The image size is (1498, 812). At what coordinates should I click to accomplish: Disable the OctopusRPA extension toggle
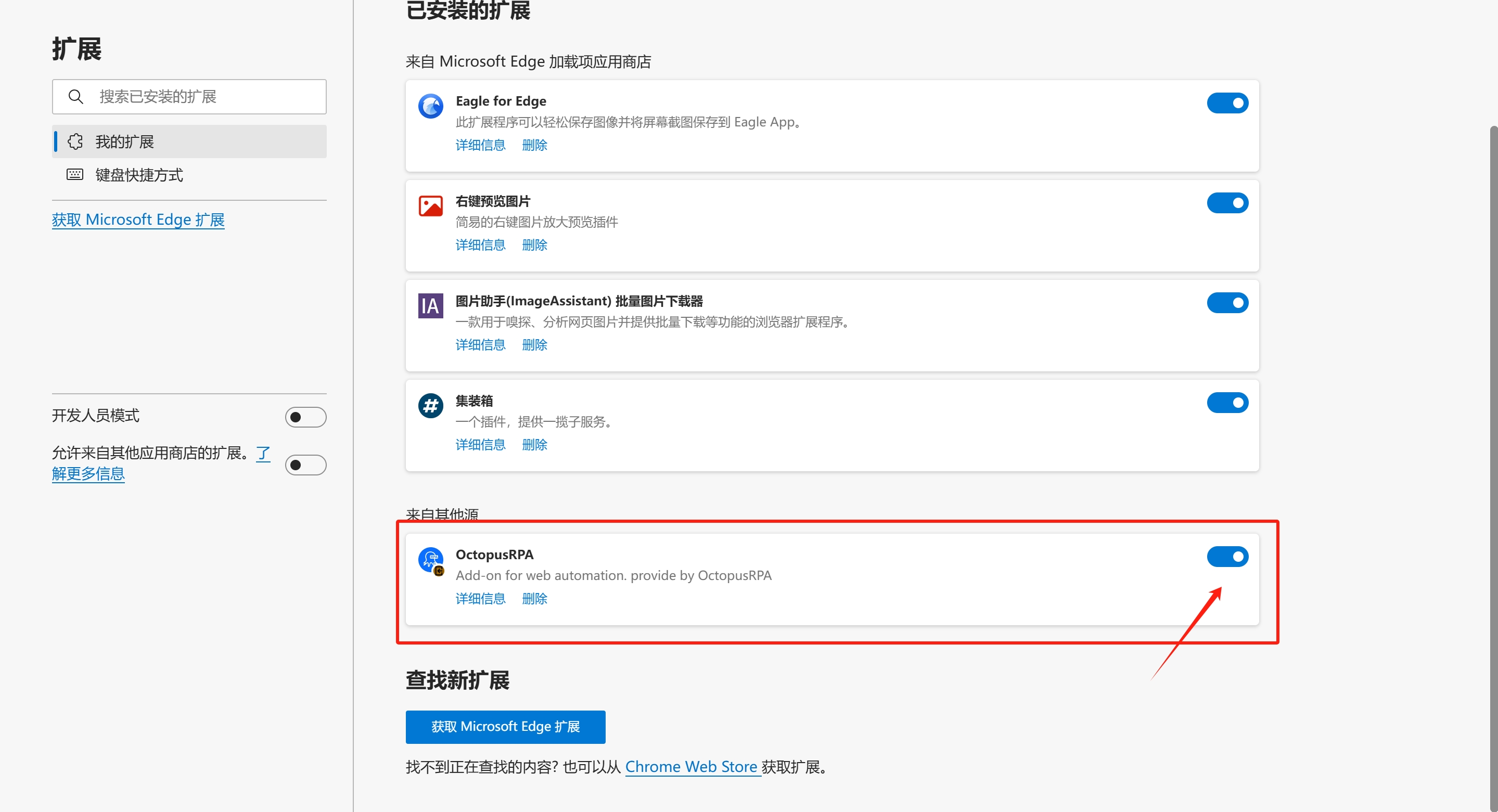[1227, 556]
